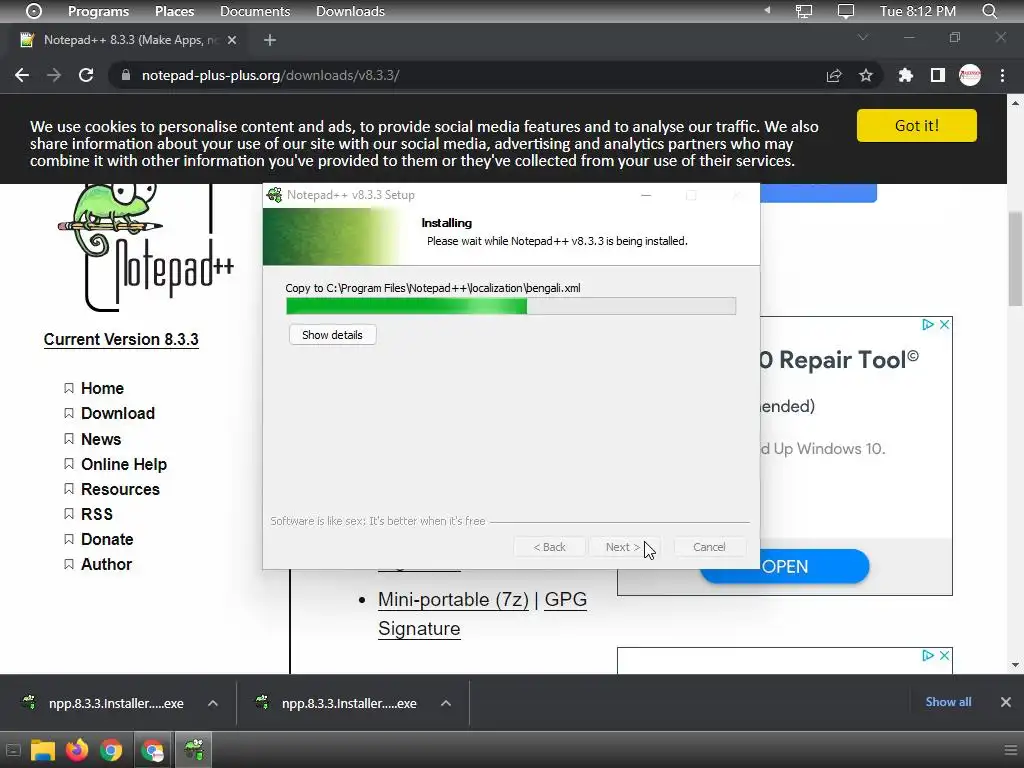1024x768 pixels.
Task: Open the Downloads menu
Action: click(x=350, y=11)
